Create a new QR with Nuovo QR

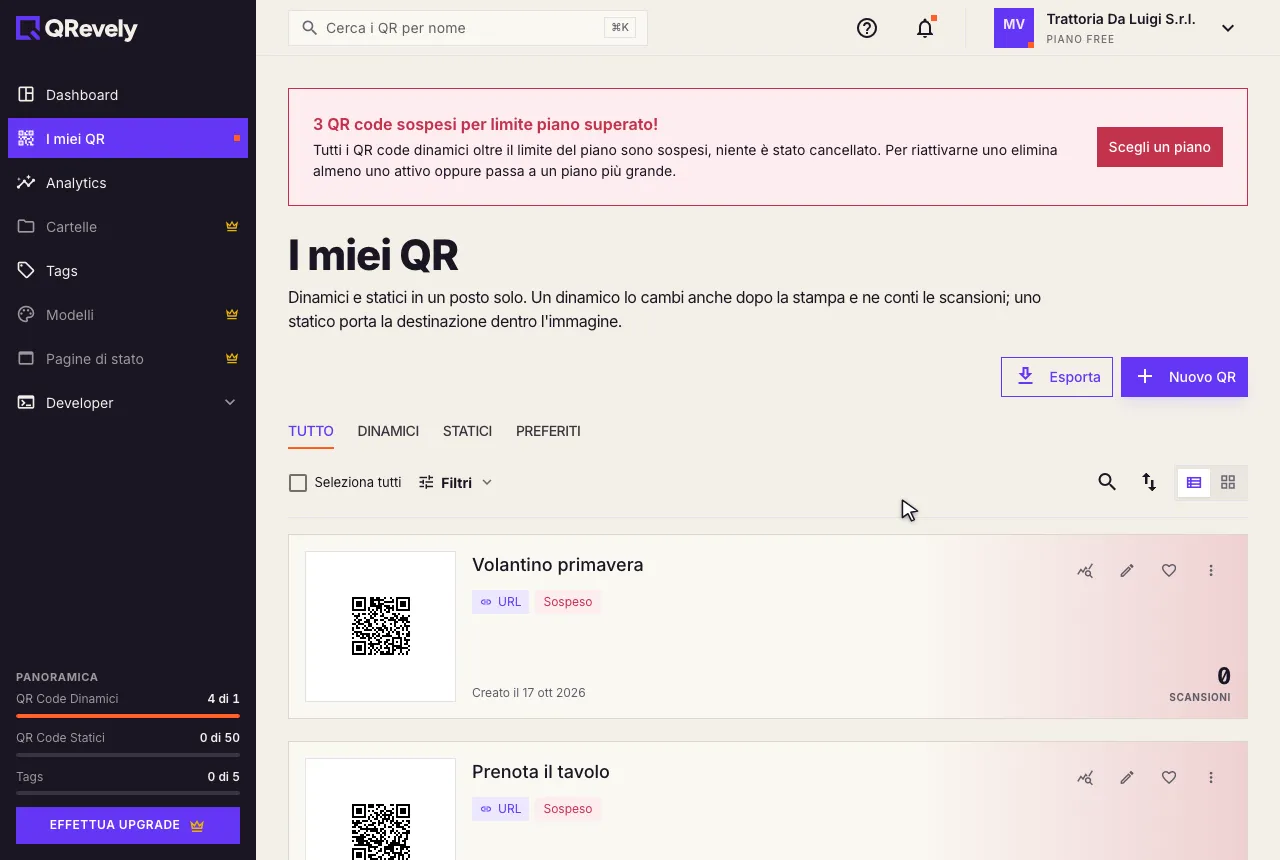[1184, 377]
